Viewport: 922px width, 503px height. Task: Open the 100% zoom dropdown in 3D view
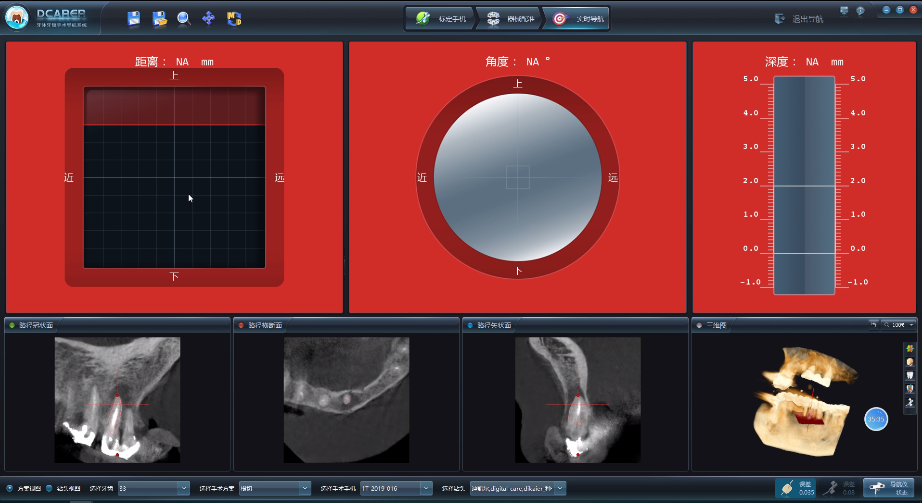click(903, 325)
